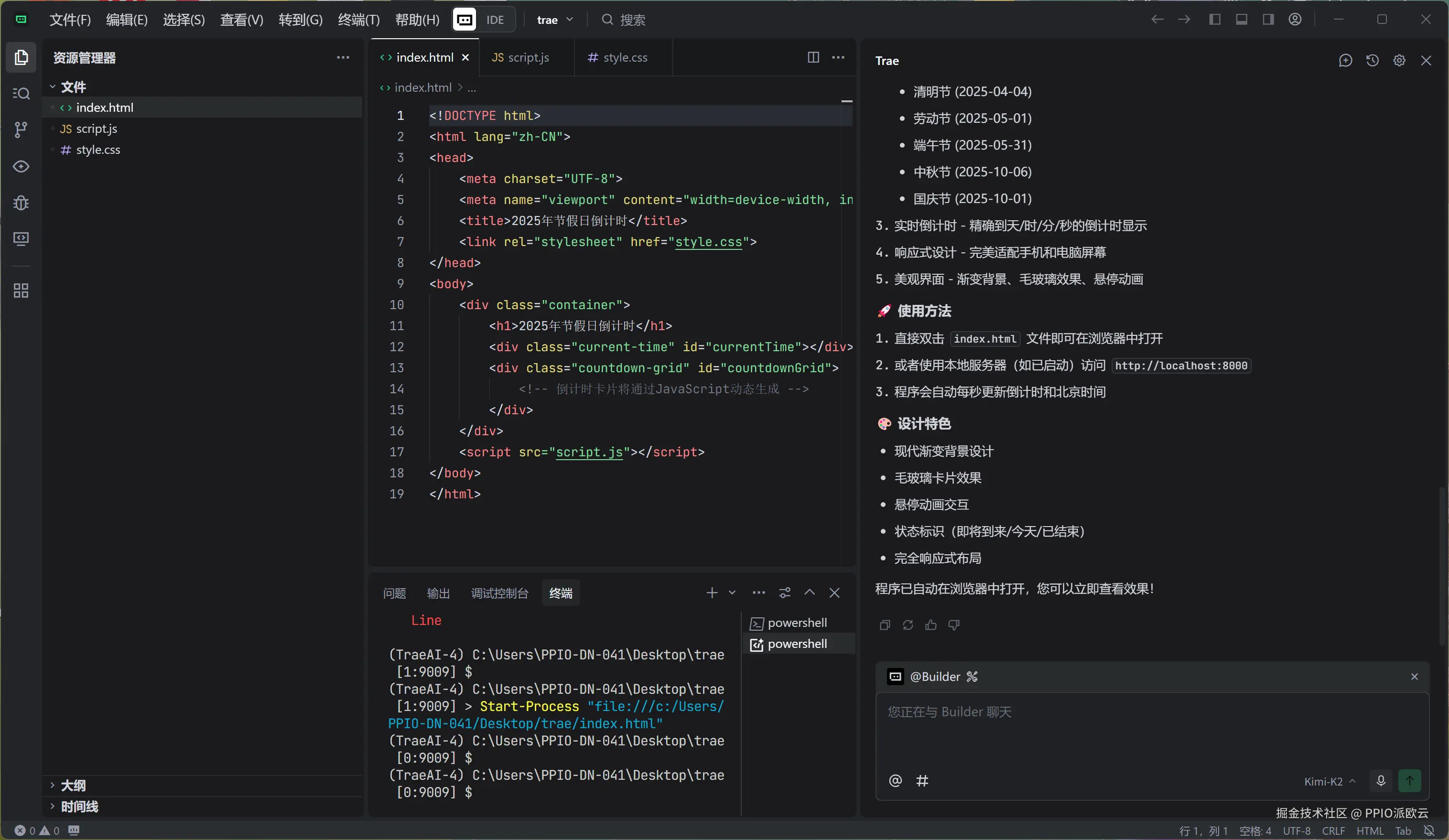
Task: Click the http://localhost:8000 link in chat
Action: [1181, 366]
